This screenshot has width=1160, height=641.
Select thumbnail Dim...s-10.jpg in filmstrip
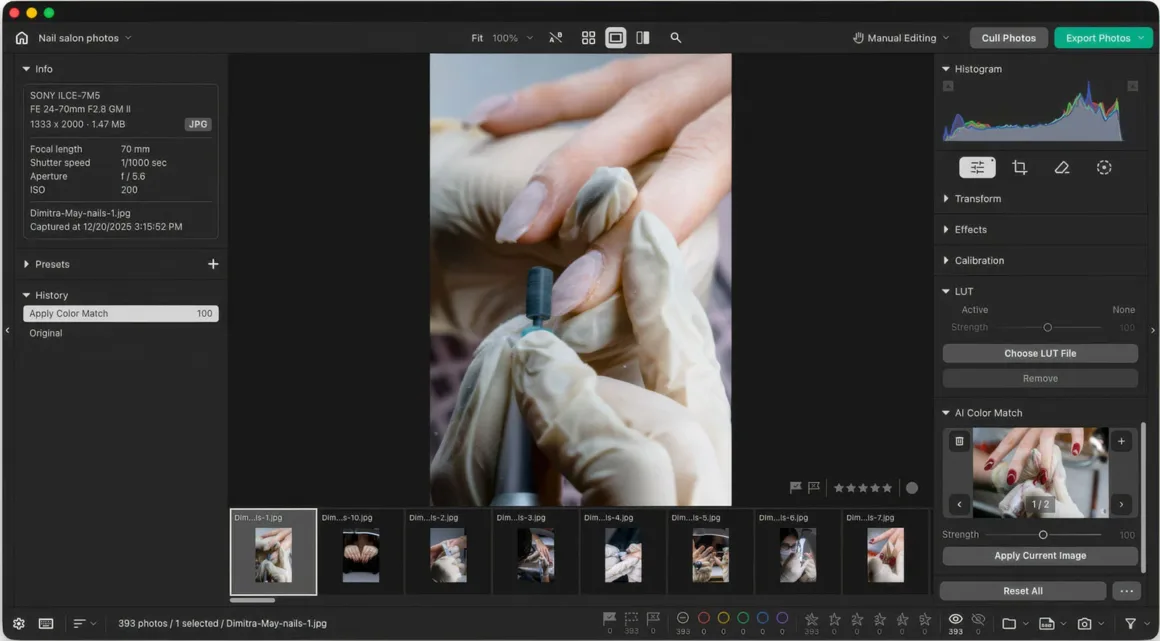click(361, 552)
